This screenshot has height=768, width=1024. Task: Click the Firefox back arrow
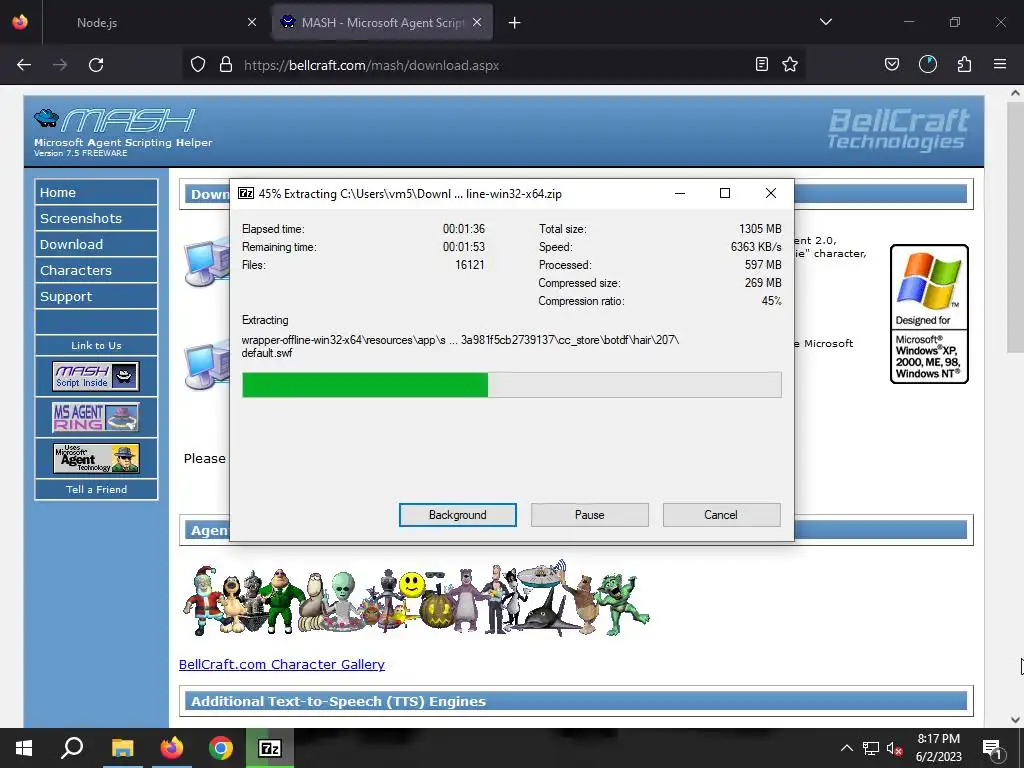tap(24, 65)
